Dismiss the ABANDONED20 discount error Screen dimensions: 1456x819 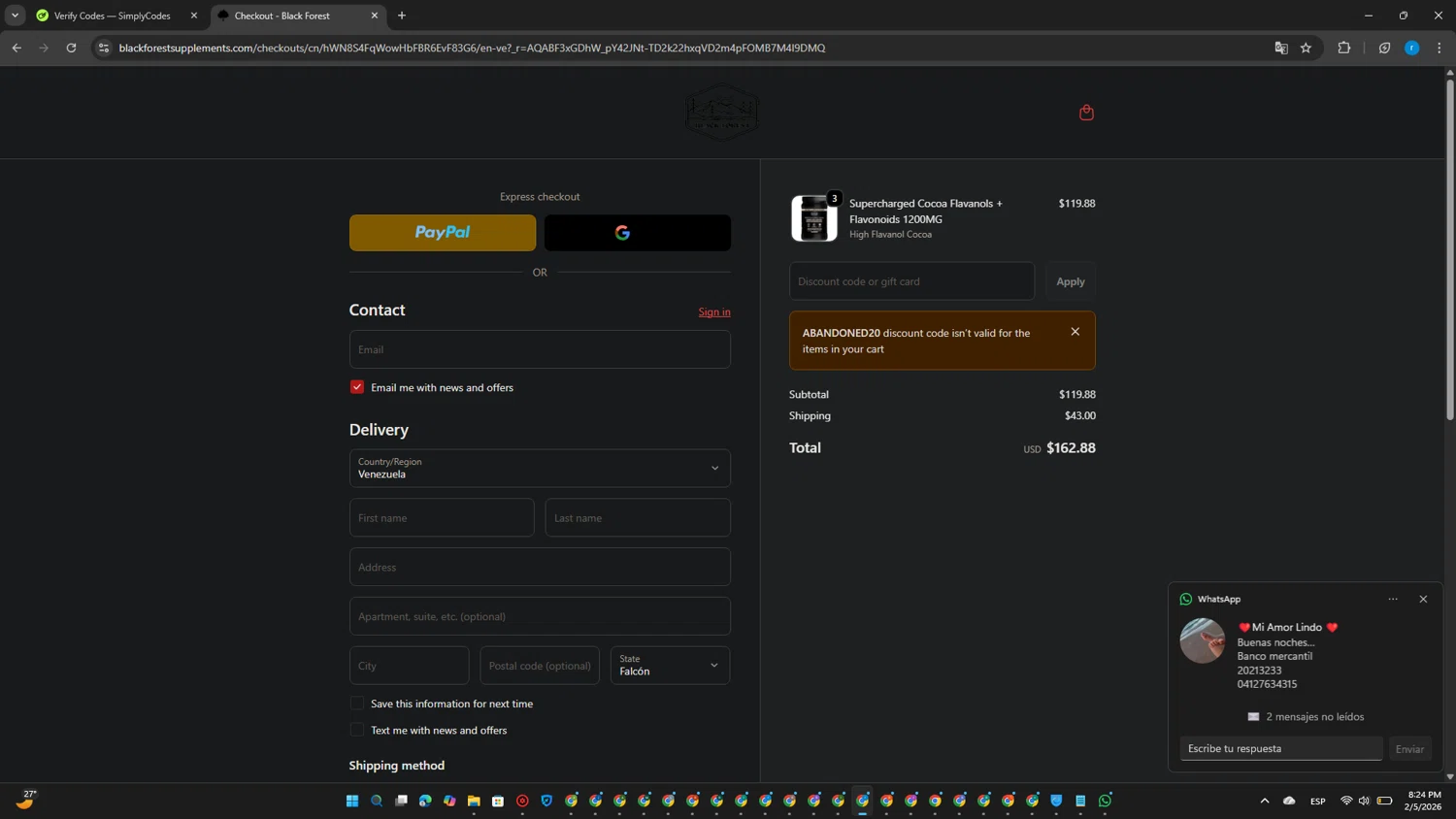pos(1075,332)
